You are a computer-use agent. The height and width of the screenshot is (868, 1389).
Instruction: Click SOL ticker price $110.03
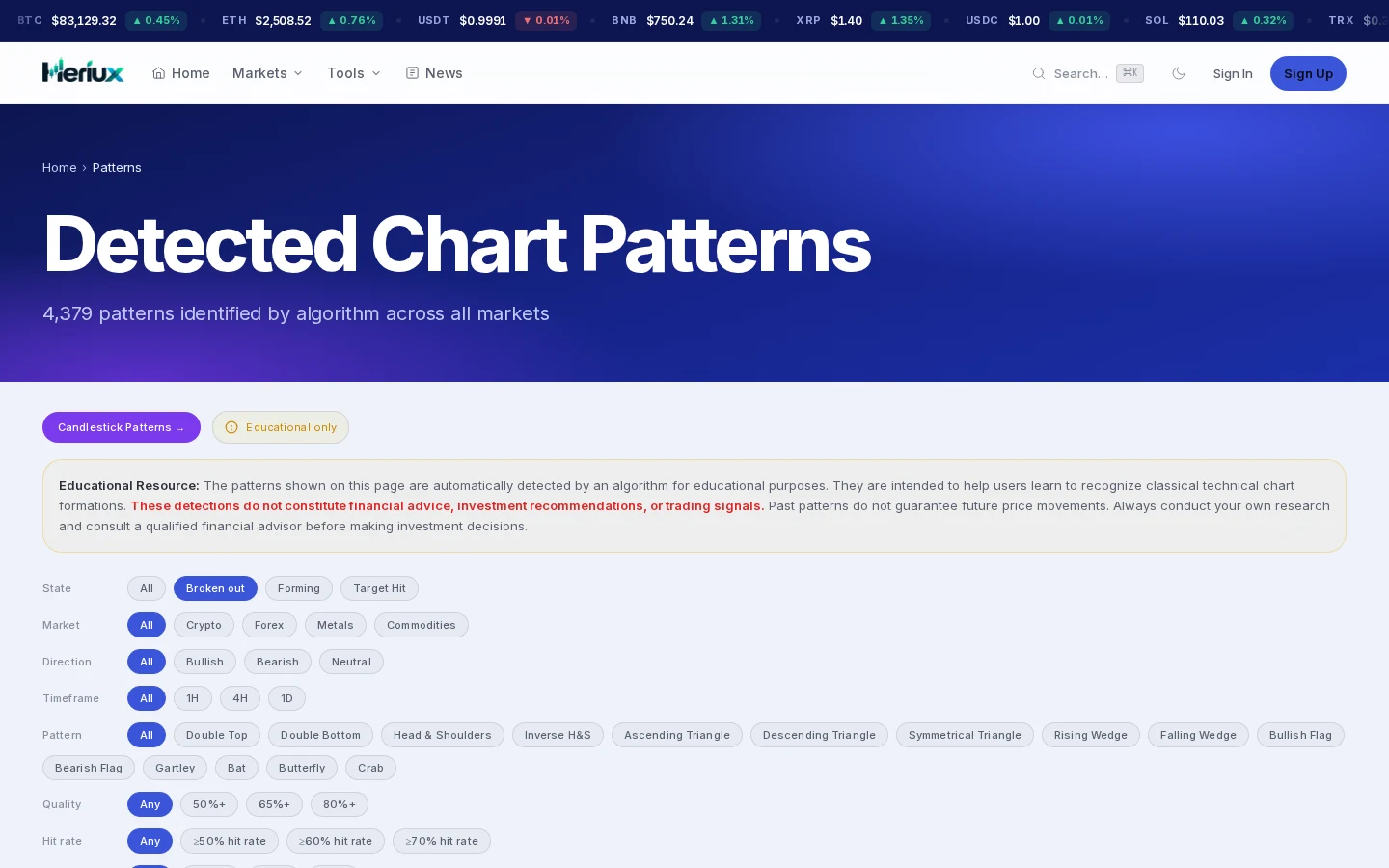1201,20
